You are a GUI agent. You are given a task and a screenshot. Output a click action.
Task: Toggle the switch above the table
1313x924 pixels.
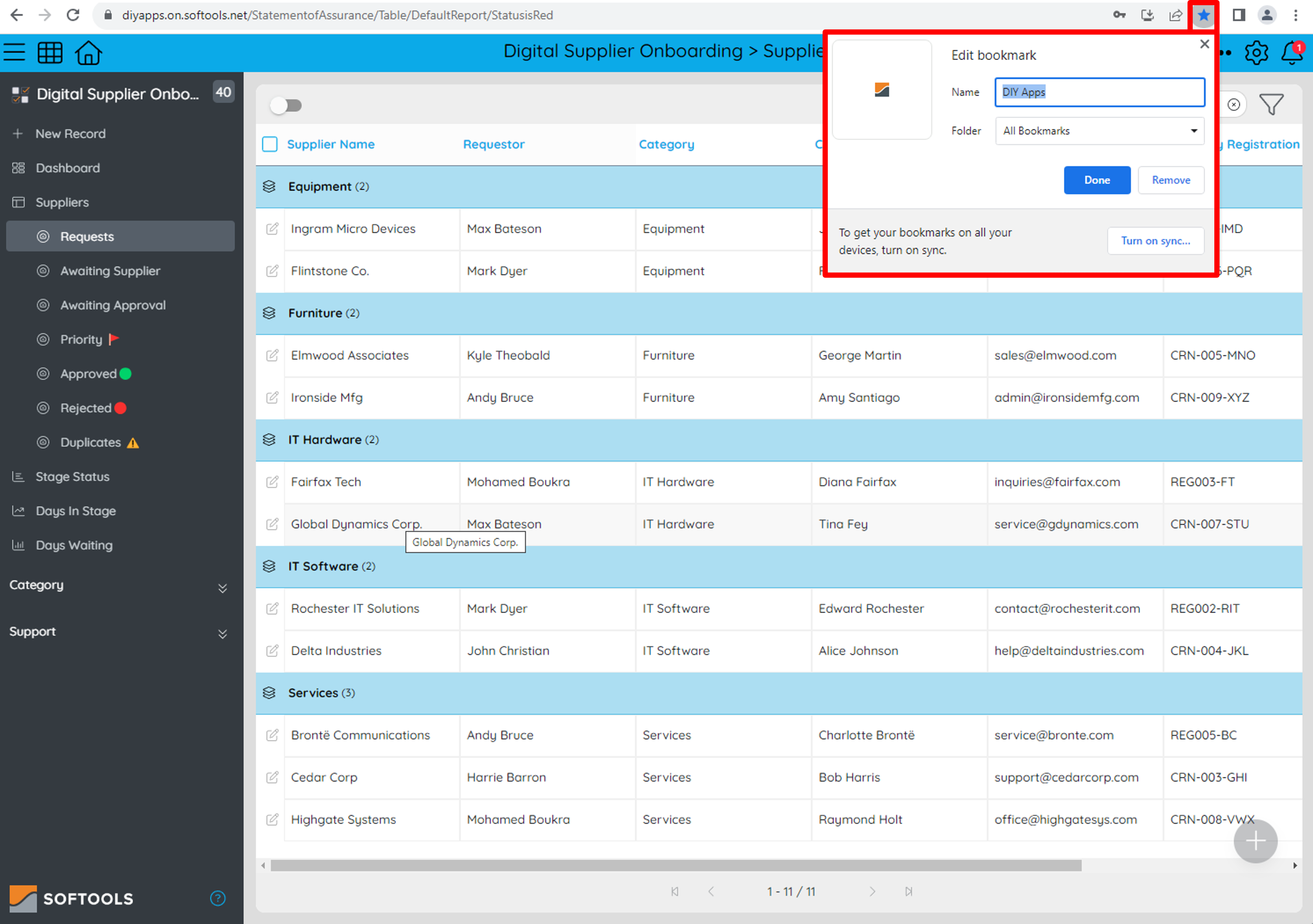tap(286, 105)
